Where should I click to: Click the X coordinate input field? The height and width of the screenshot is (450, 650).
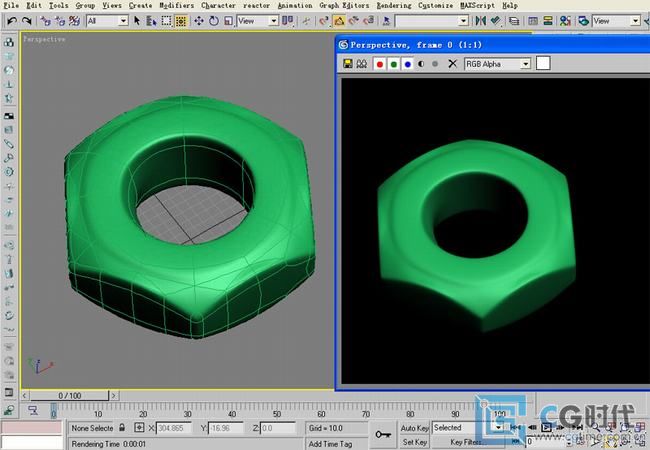coord(173,428)
